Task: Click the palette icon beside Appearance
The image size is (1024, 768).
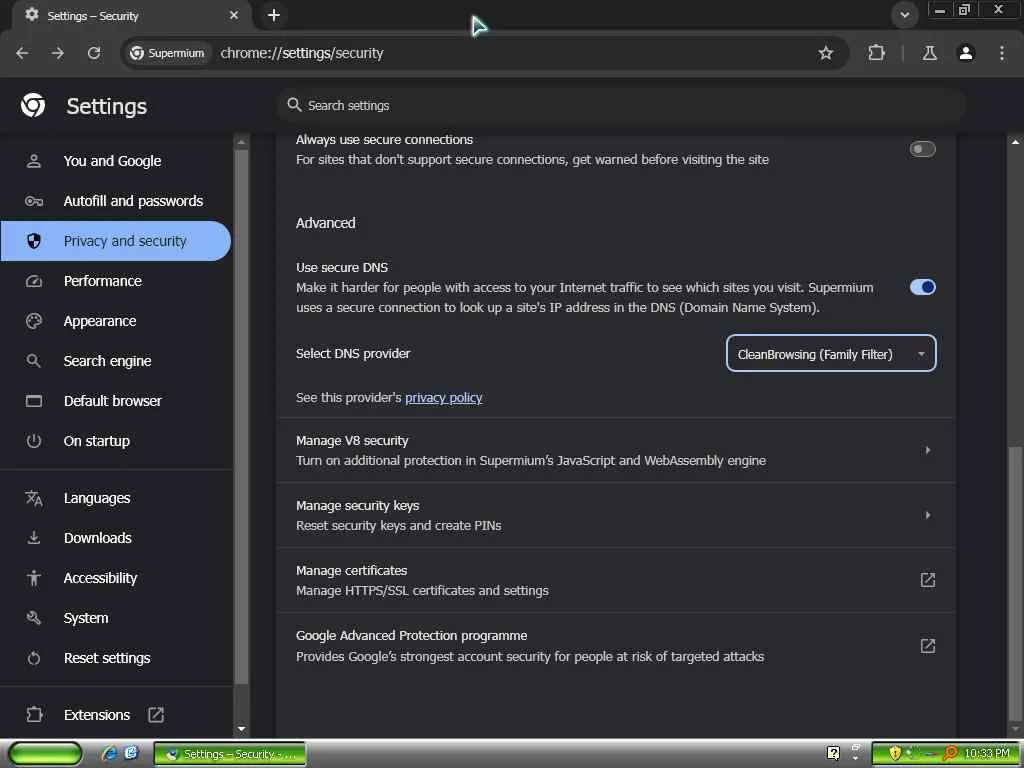Action: [34, 321]
